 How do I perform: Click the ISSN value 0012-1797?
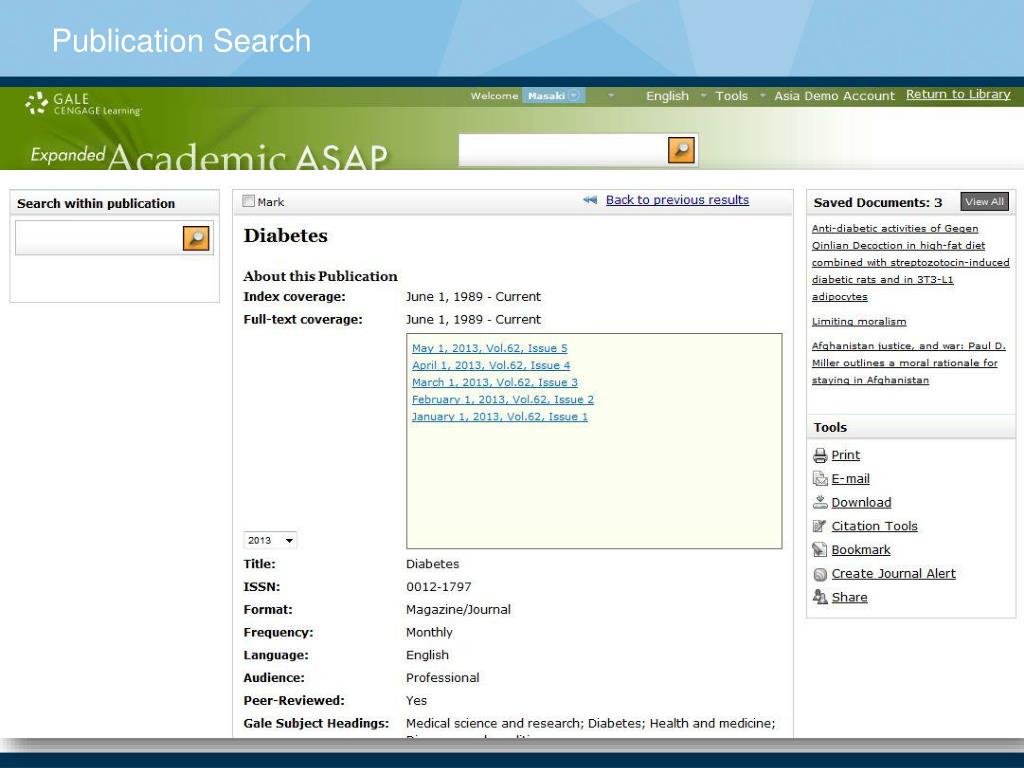point(438,586)
